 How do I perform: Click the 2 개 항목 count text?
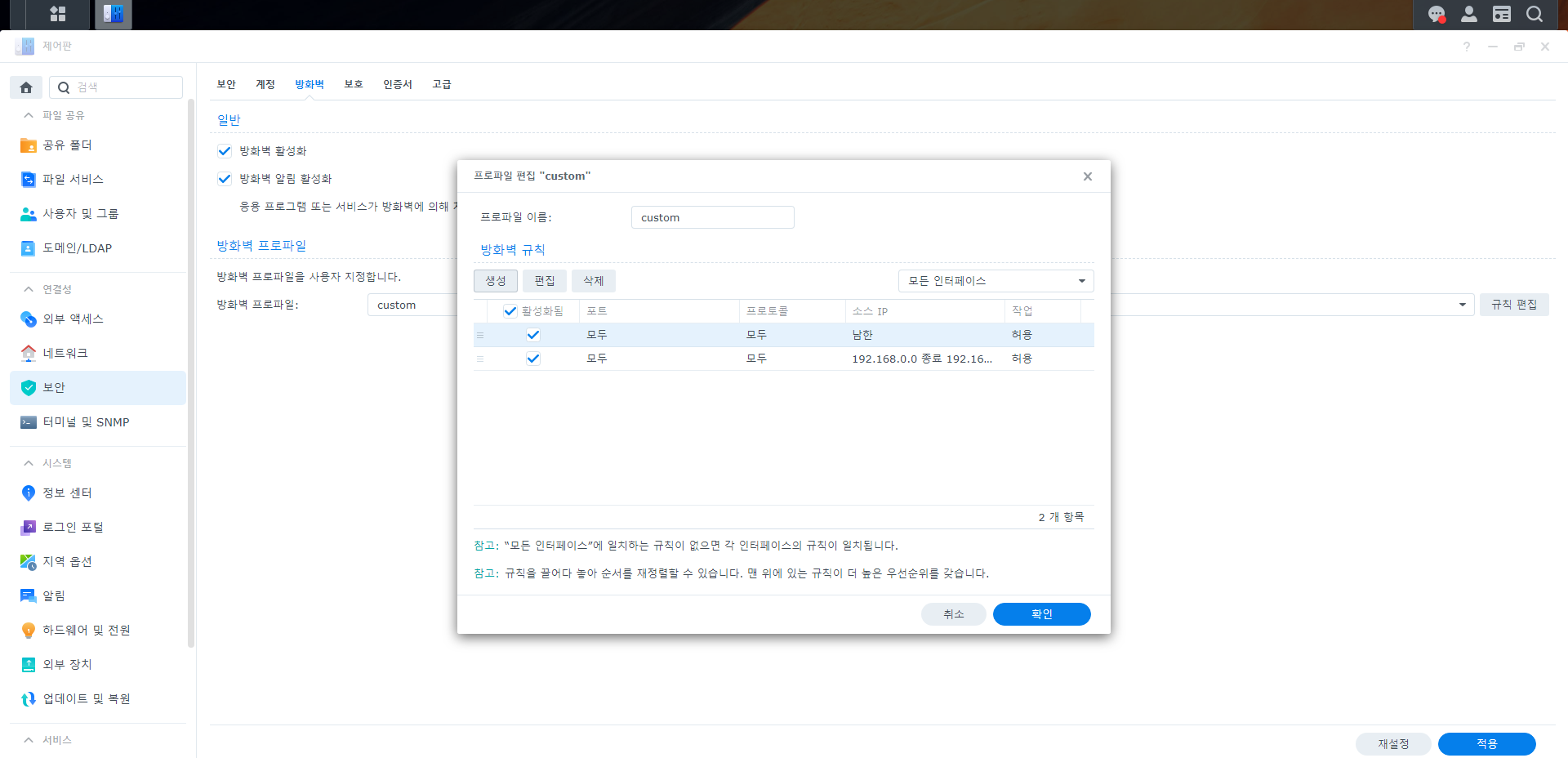tap(1061, 517)
